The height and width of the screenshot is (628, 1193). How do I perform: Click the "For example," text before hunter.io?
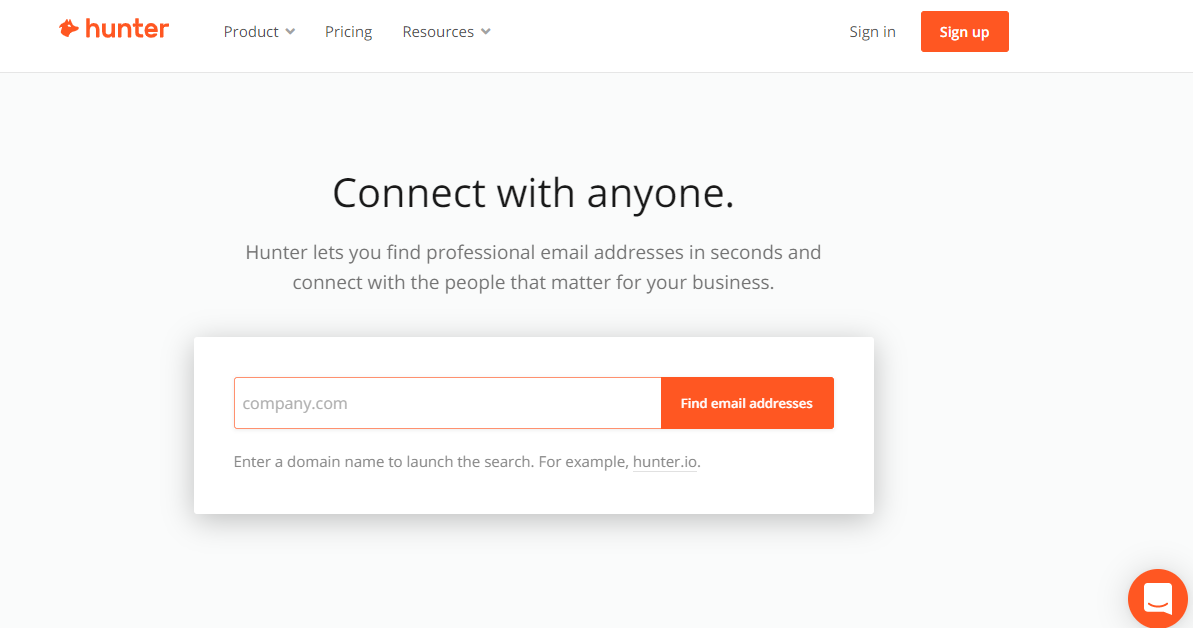(584, 462)
